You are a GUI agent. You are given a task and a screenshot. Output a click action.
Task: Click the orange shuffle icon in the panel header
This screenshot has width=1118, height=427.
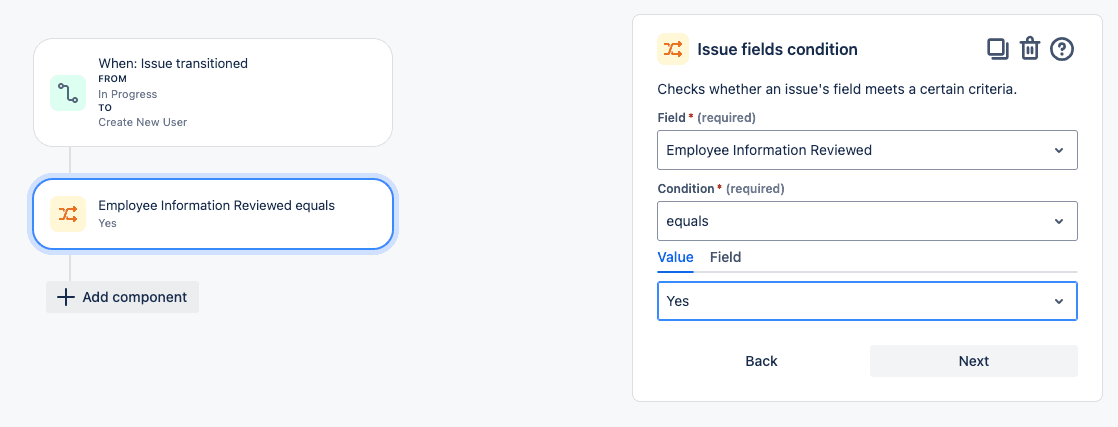coord(672,49)
